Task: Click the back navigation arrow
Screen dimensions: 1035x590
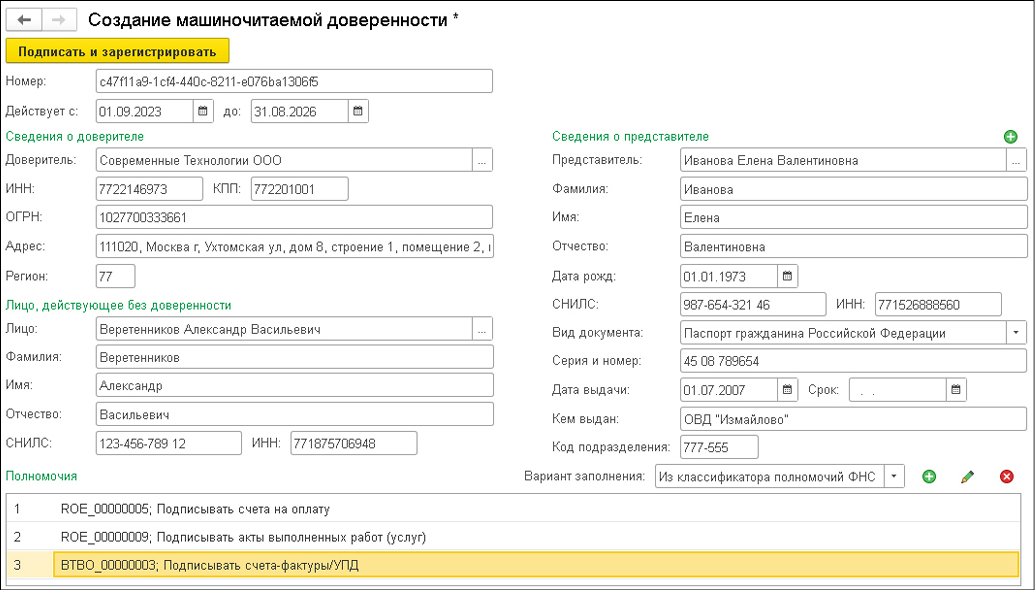Action: (x=24, y=19)
